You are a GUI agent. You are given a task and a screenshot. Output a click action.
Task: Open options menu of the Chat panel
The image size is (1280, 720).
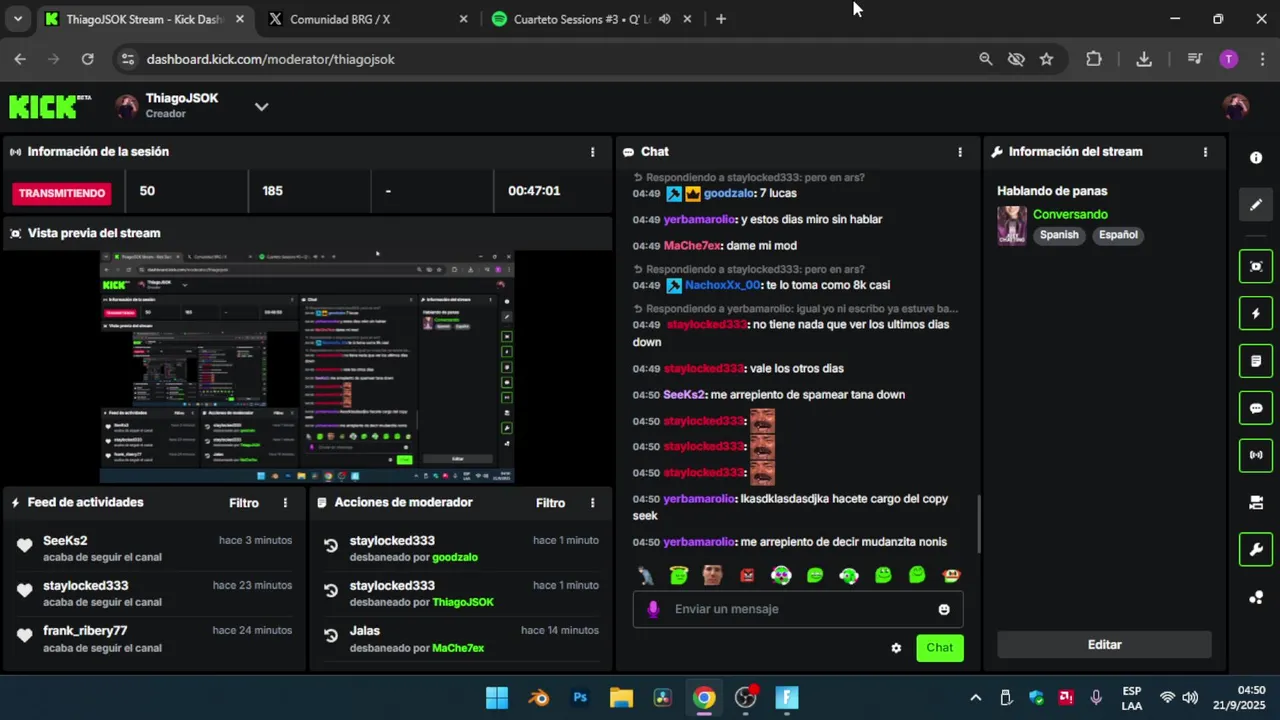click(x=960, y=152)
